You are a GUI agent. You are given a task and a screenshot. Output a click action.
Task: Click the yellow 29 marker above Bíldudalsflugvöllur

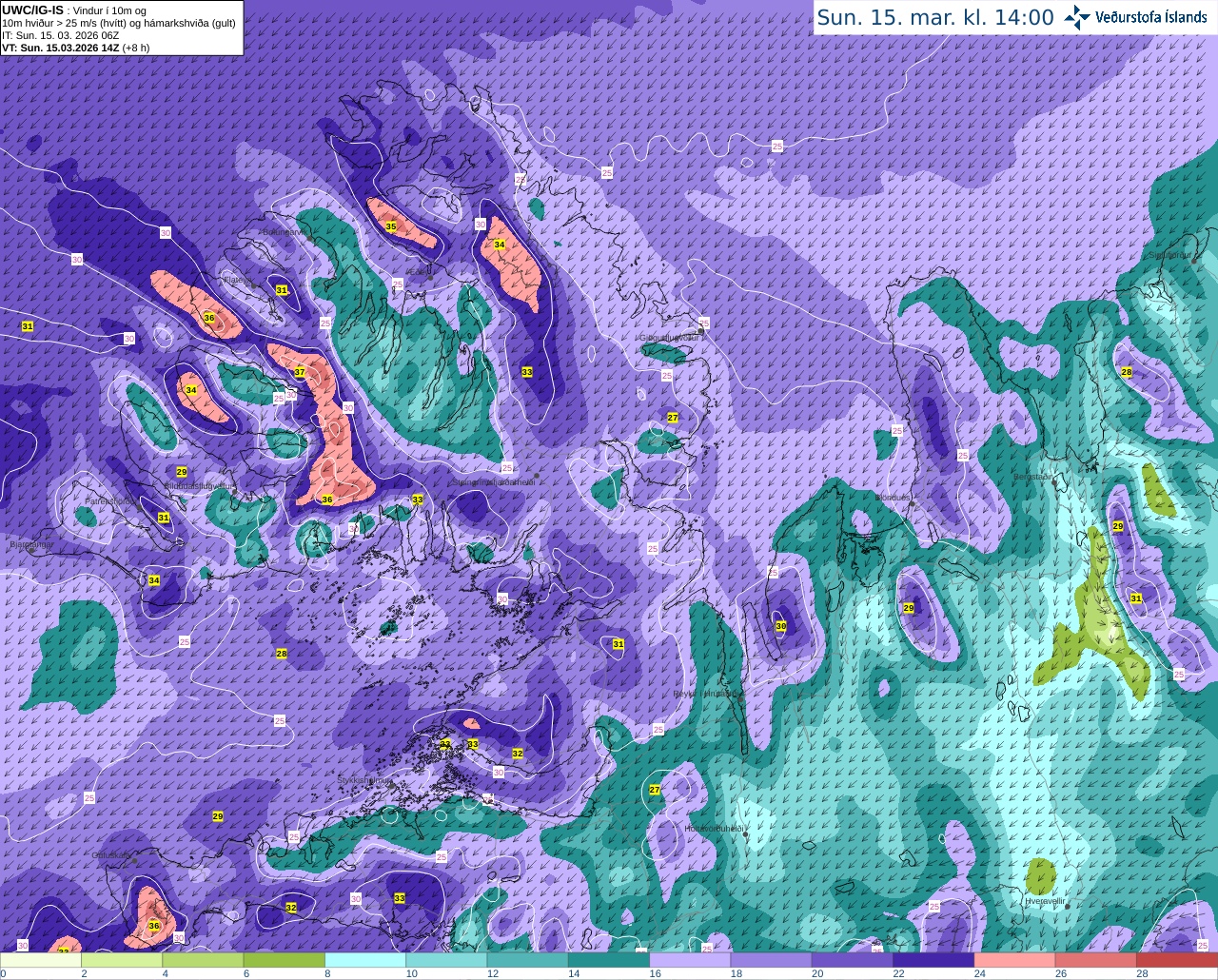(182, 472)
